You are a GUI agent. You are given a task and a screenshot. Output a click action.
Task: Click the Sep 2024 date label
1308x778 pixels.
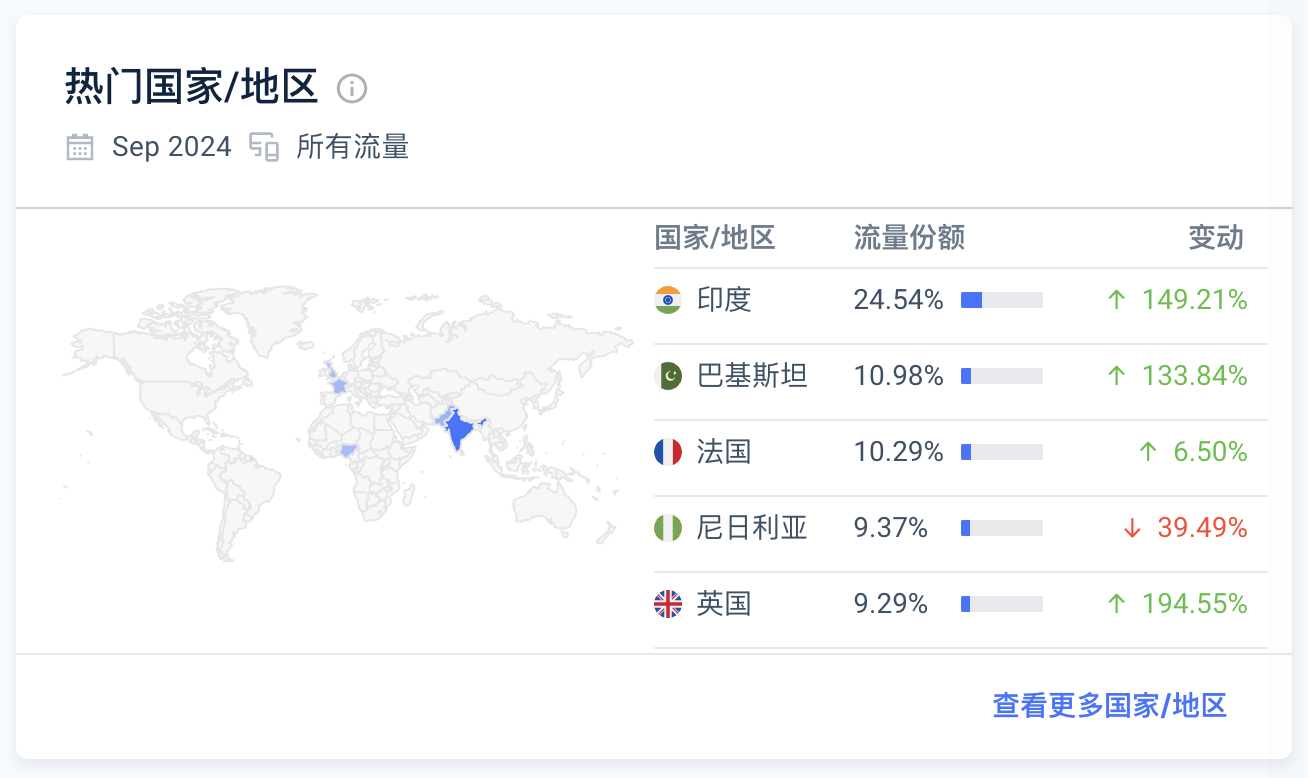(171, 147)
